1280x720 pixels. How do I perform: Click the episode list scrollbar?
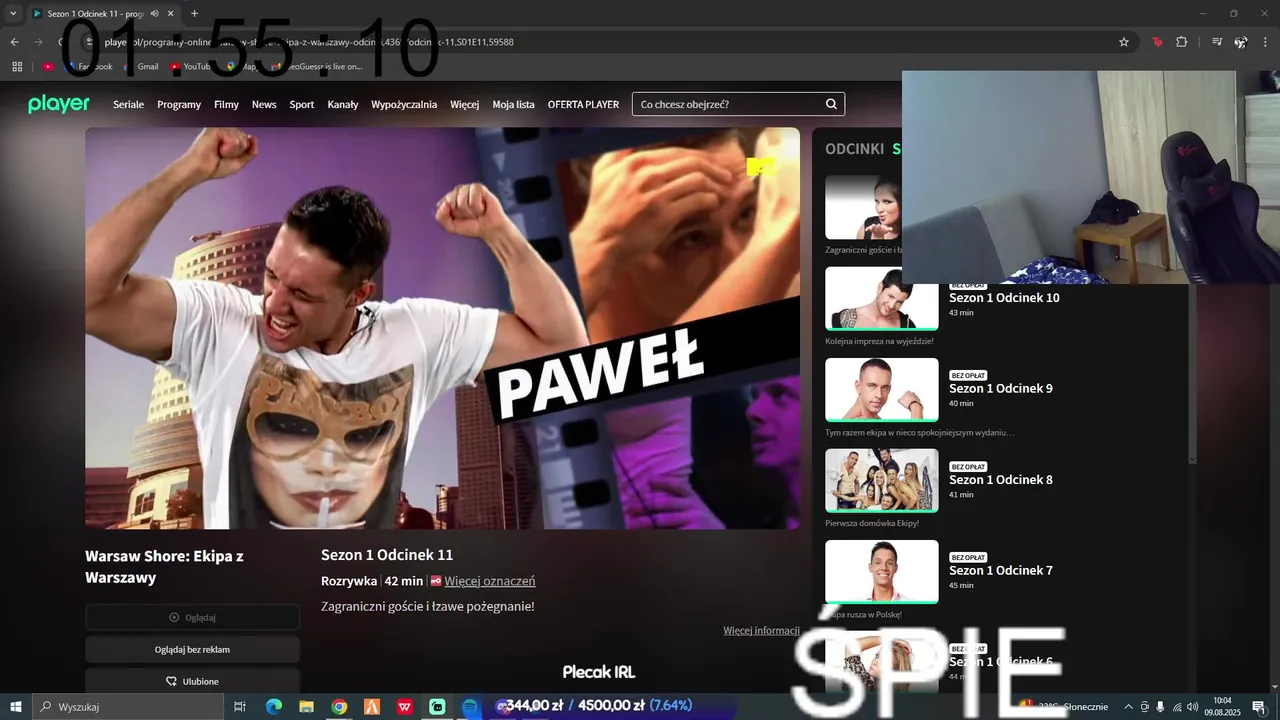[1191, 375]
